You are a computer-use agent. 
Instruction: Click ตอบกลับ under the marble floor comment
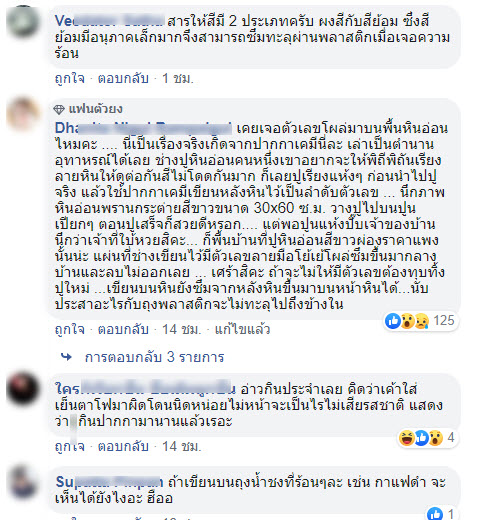click(x=123, y=329)
